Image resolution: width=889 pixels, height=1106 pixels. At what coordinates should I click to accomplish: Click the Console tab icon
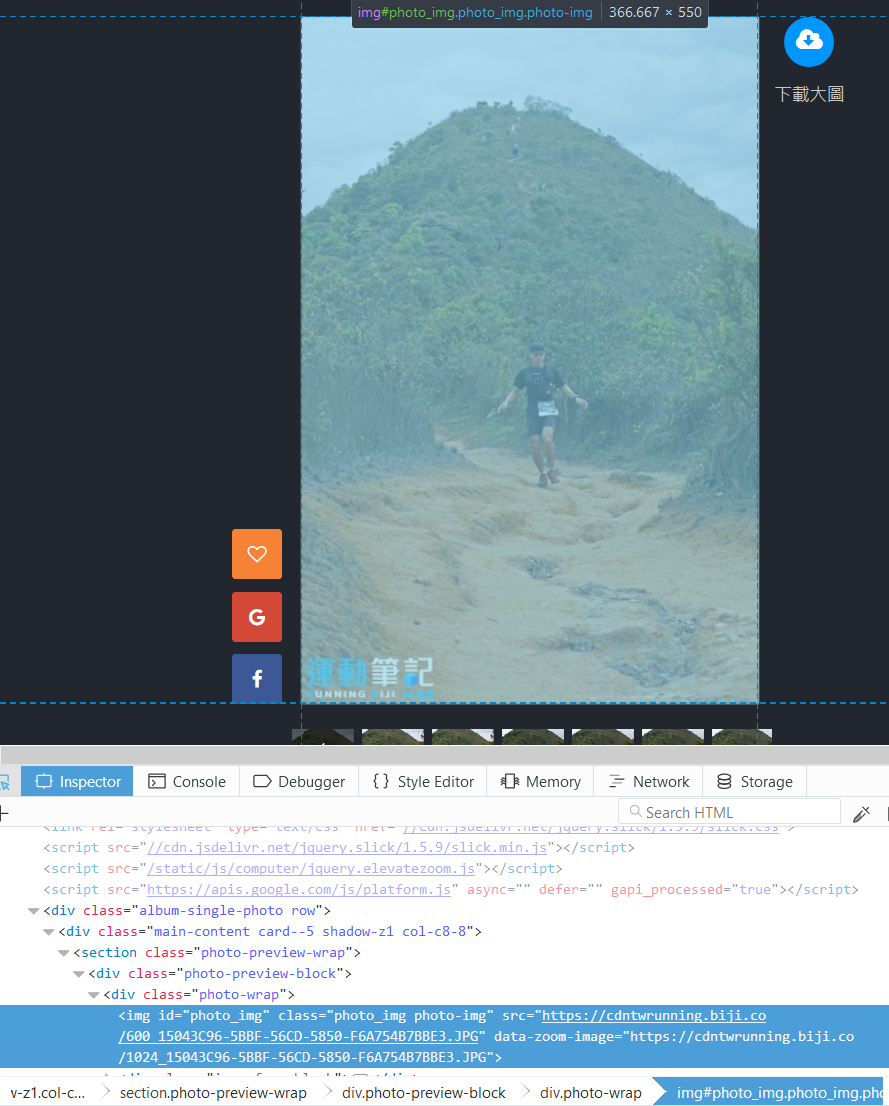(x=157, y=782)
